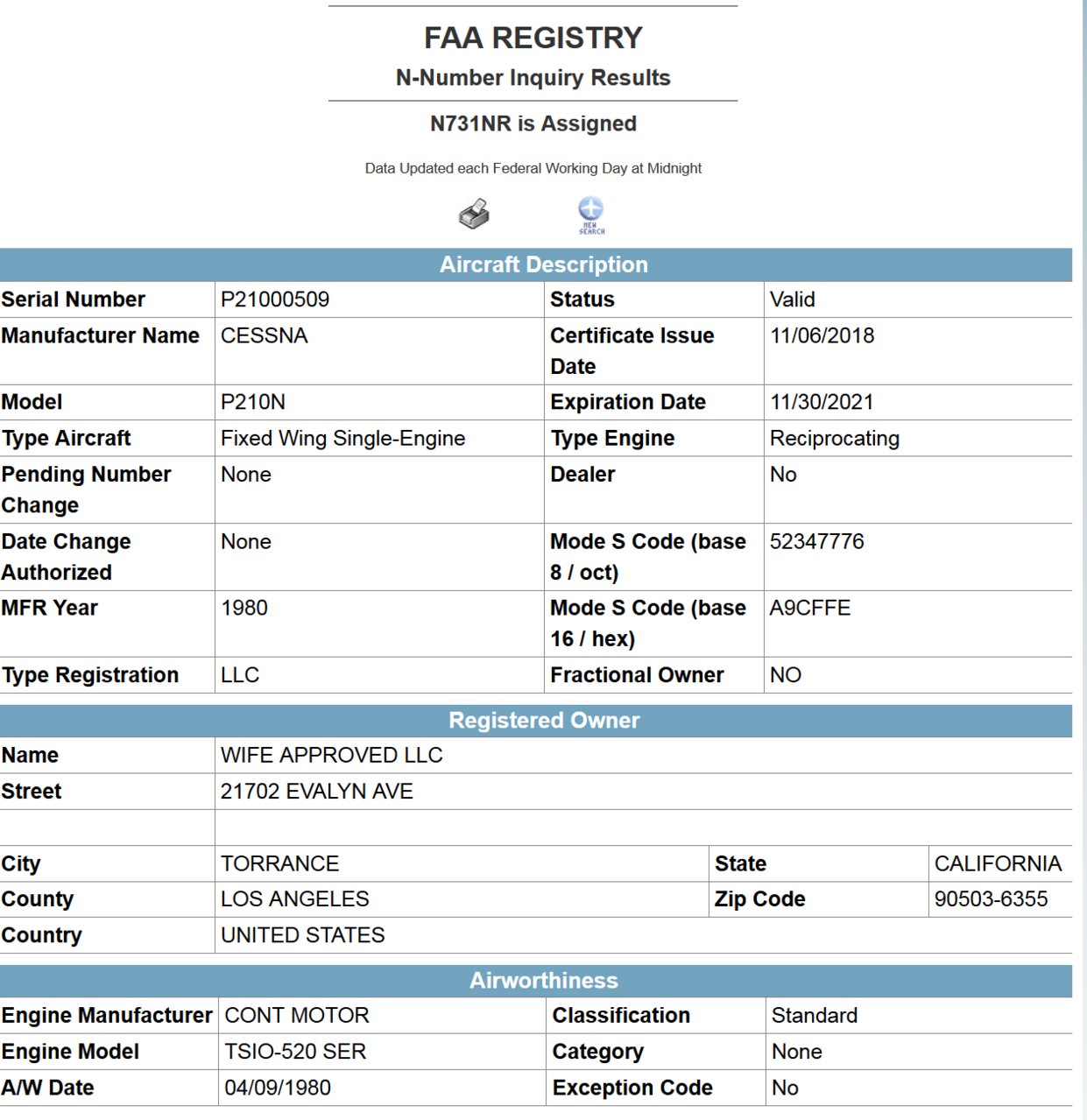Select the N-Number Inquiry Results subtitle
1087x1120 pixels.
tap(533, 78)
